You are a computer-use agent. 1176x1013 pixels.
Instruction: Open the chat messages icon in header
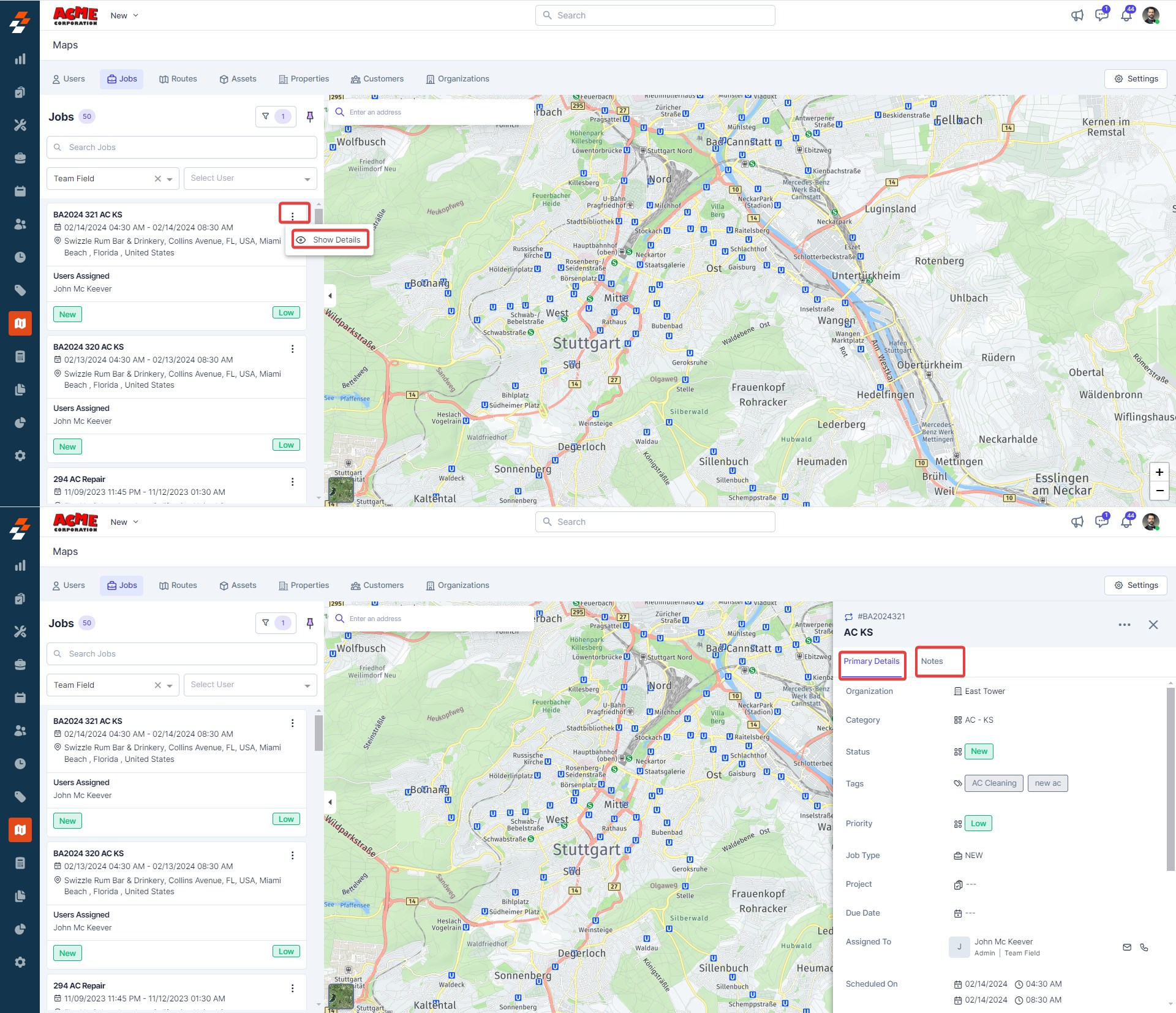coord(1101,15)
